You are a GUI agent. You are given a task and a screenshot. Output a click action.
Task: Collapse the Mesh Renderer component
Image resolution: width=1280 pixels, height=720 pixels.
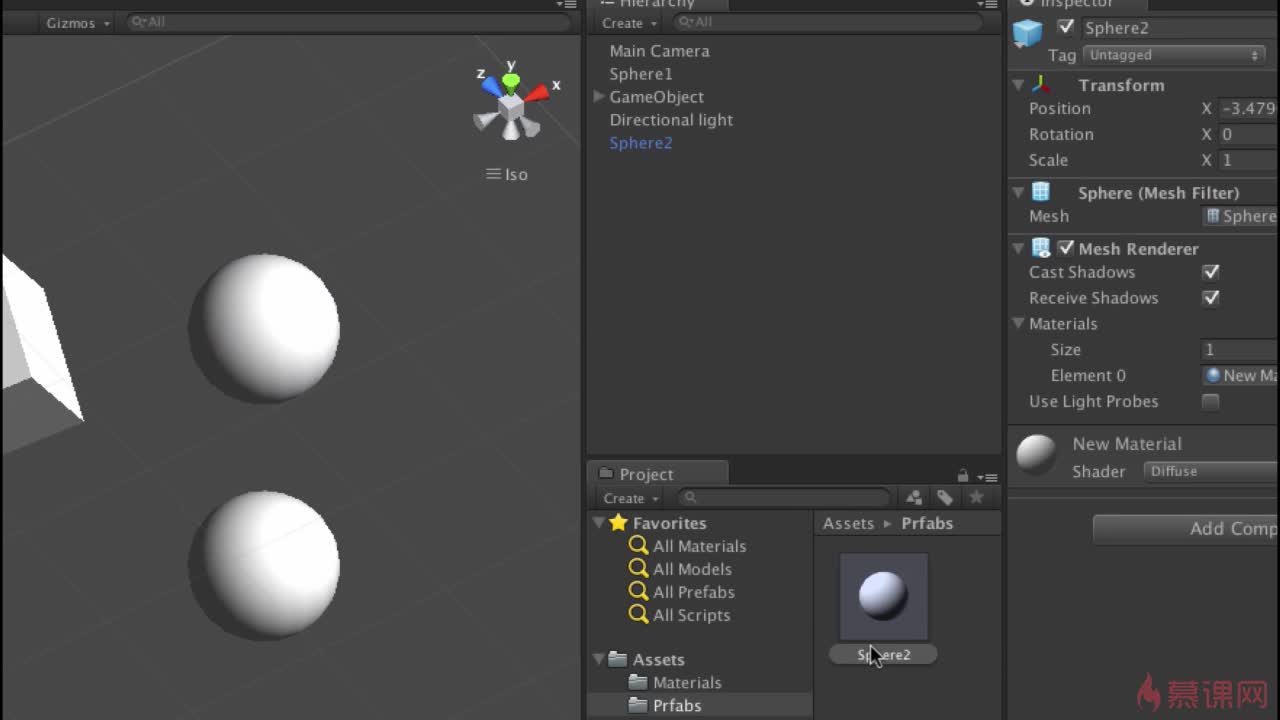click(1018, 248)
